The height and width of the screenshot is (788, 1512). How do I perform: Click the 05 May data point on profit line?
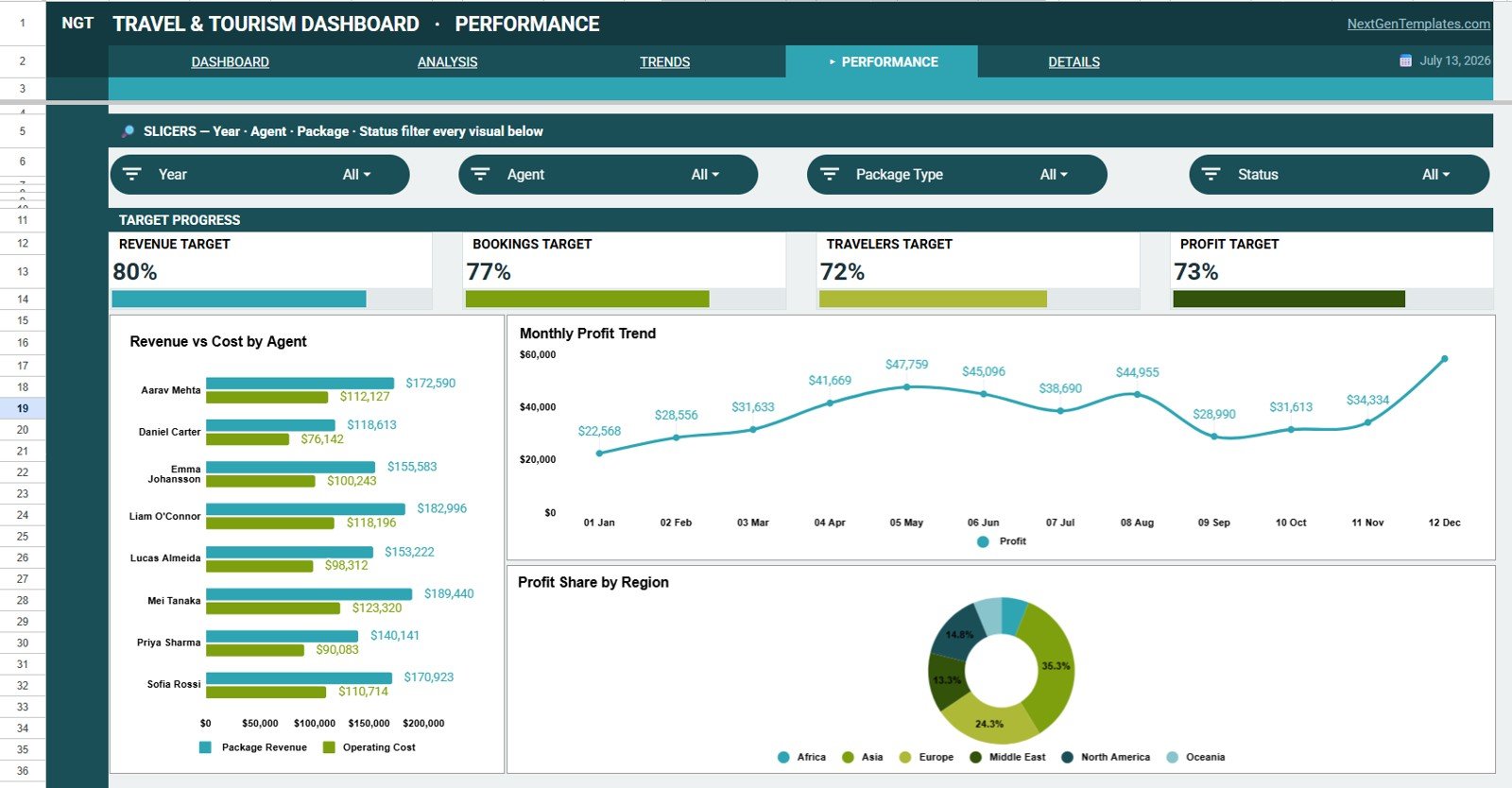pyautogui.click(x=906, y=386)
